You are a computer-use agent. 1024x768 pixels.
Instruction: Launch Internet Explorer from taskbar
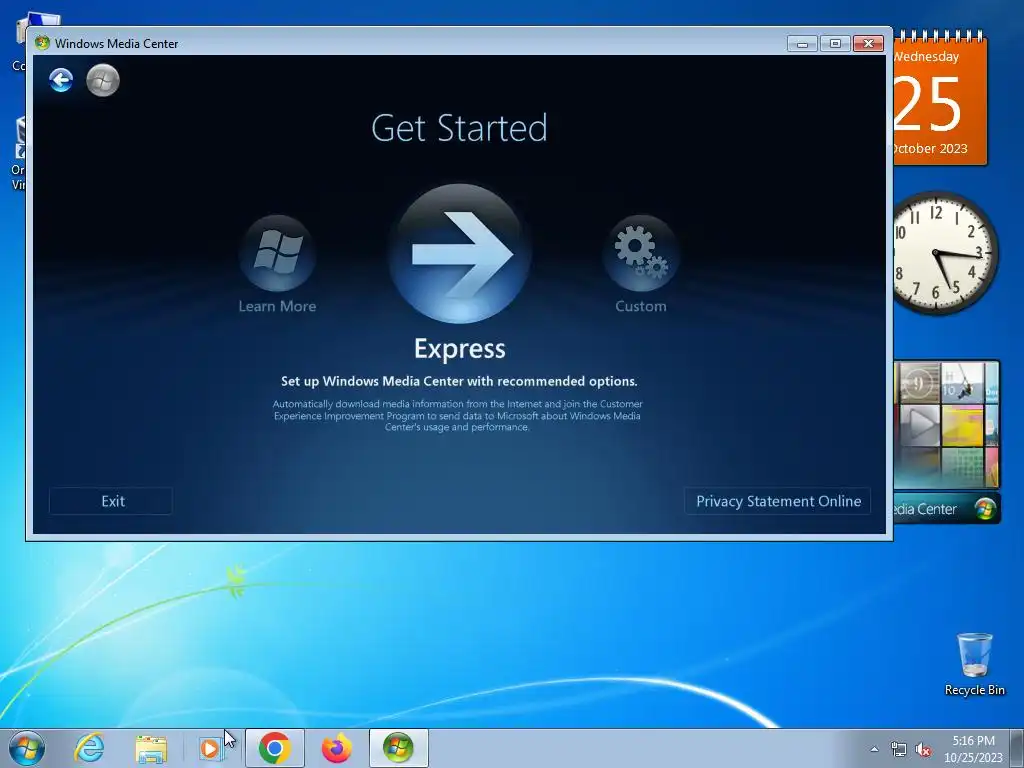89,748
